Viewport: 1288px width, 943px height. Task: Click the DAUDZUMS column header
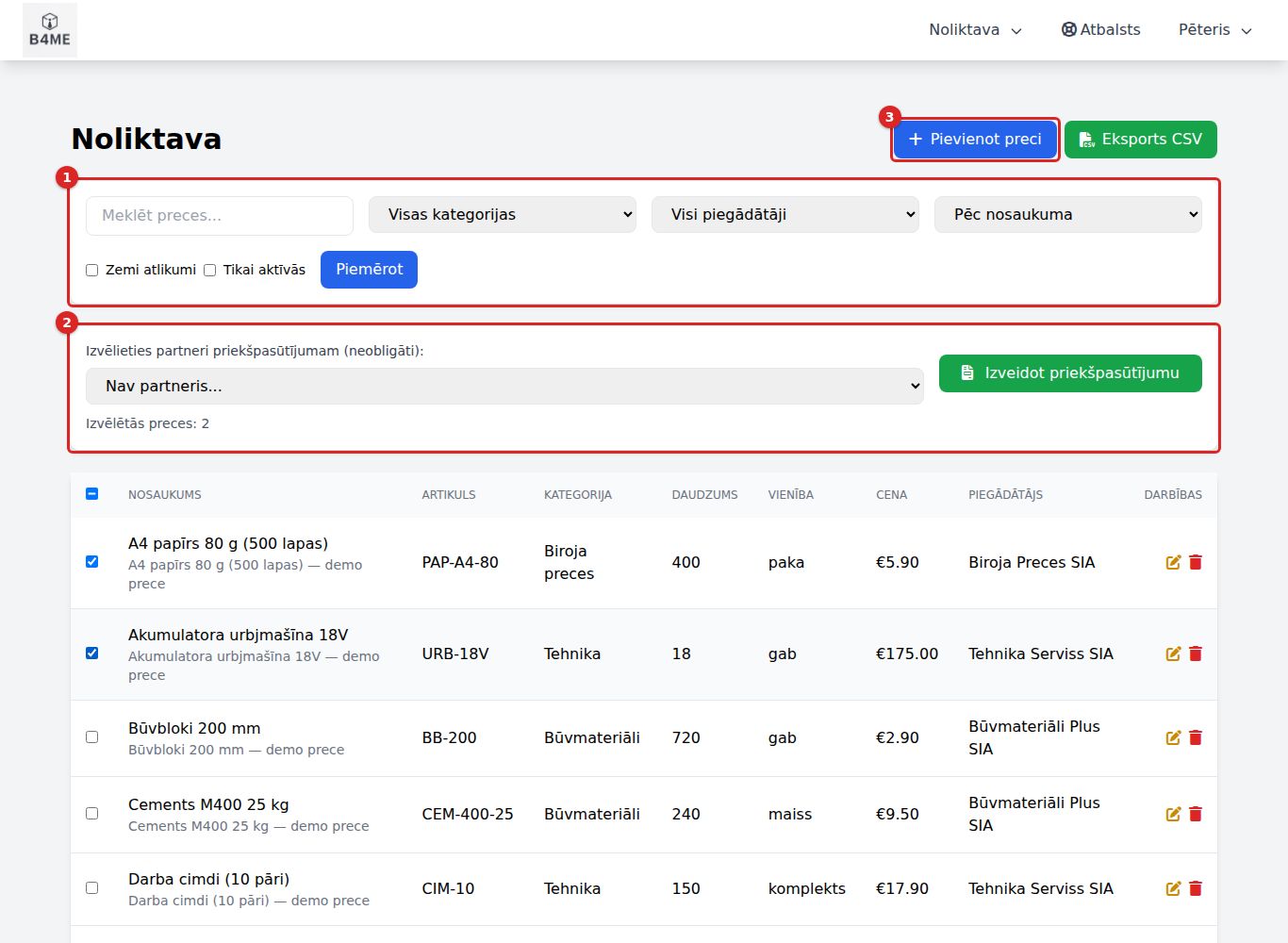click(x=704, y=494)
